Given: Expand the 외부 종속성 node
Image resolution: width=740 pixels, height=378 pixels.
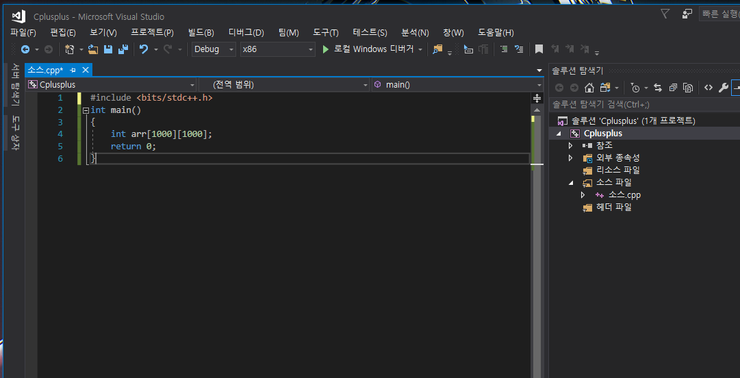Looking at the screenshot, I should tap(571, 158).
